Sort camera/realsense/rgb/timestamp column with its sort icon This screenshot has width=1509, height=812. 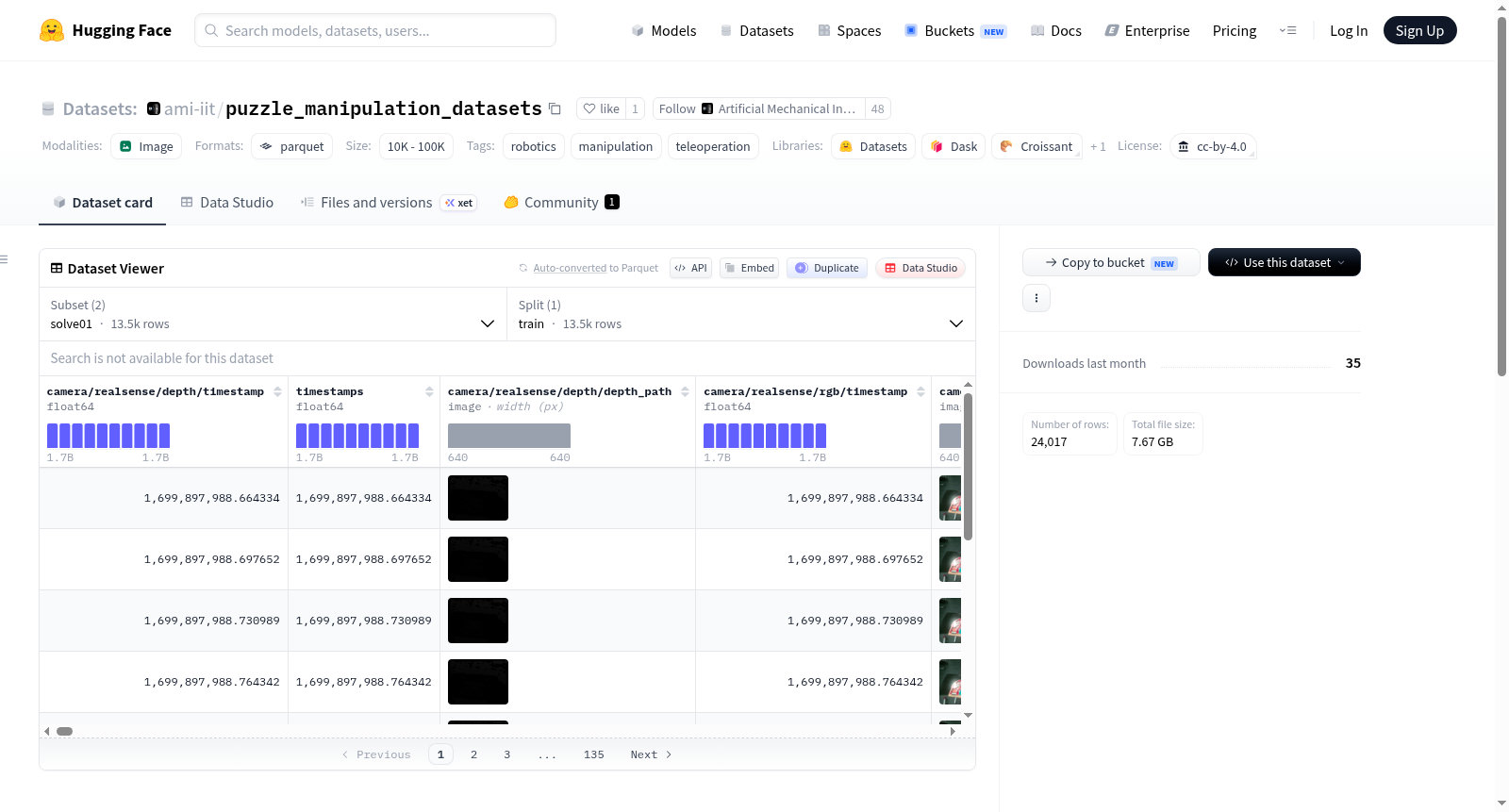pos(920,391)
